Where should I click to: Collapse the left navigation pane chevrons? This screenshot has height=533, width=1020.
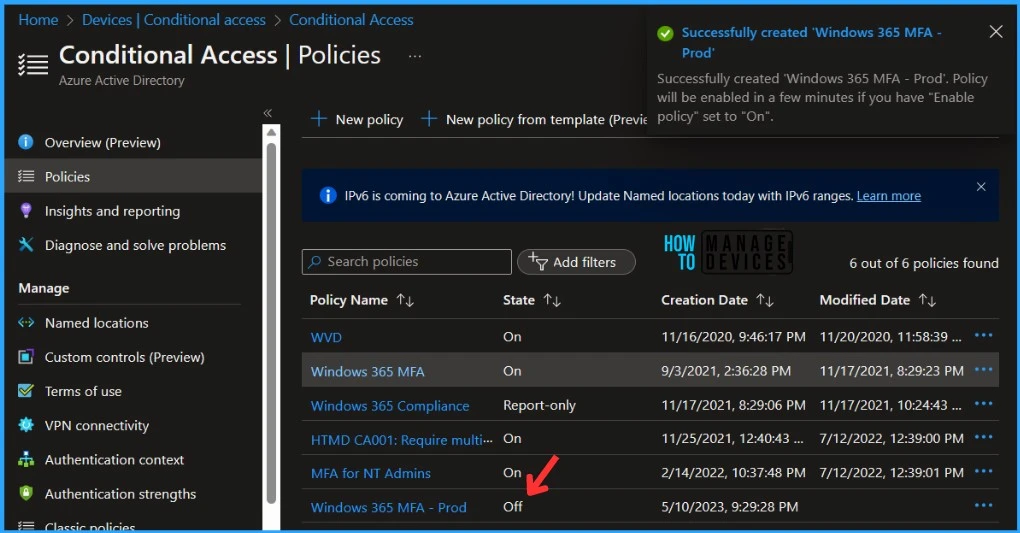[x=267, y=113]
